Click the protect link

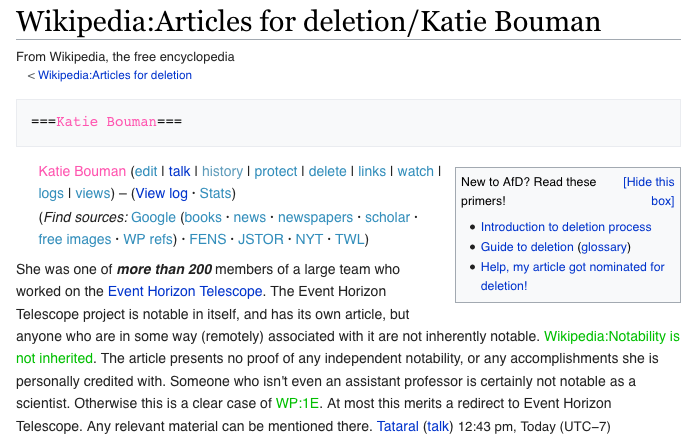[276, 171]
